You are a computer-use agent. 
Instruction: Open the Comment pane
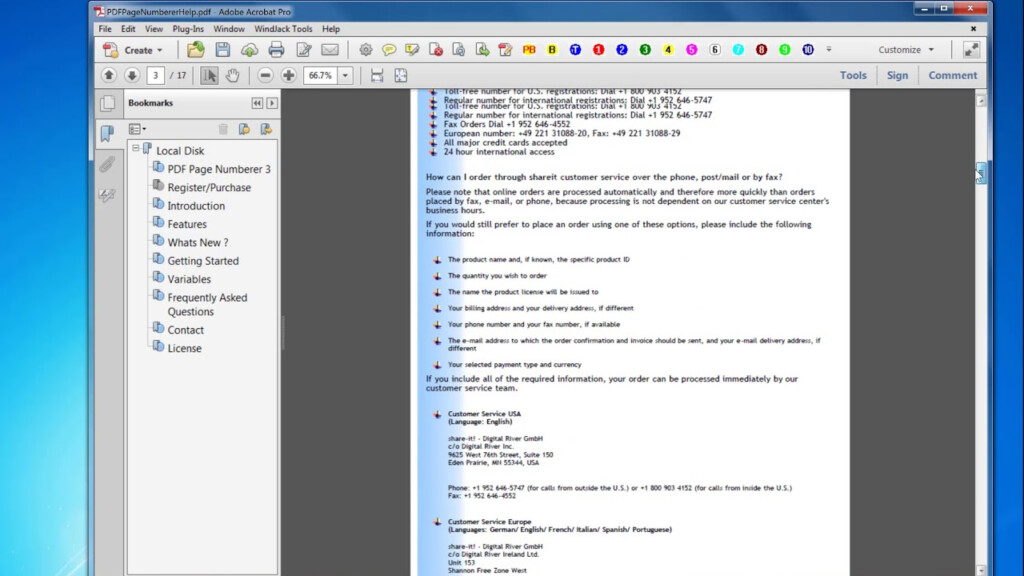953,75
